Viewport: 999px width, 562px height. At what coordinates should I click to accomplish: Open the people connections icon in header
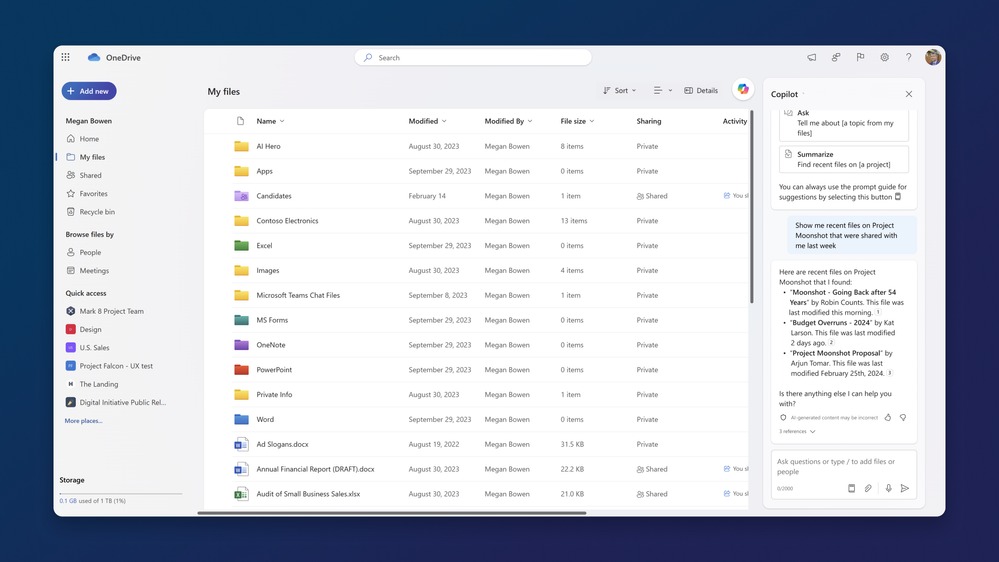pyautogui.click(x=836, y=57)
